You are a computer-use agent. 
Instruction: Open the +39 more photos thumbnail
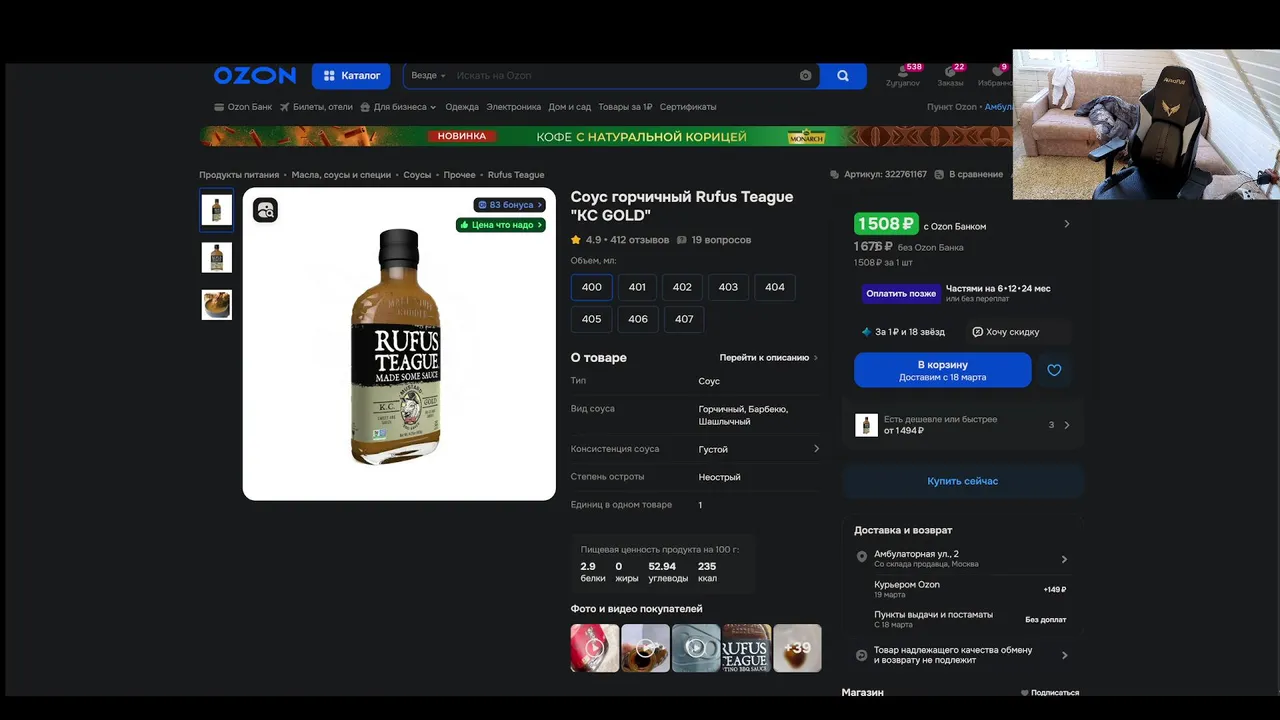coord(797,648)
